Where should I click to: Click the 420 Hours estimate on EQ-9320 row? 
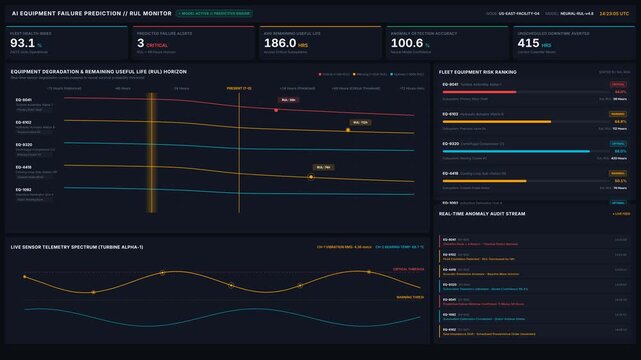[x=619, y=158]
